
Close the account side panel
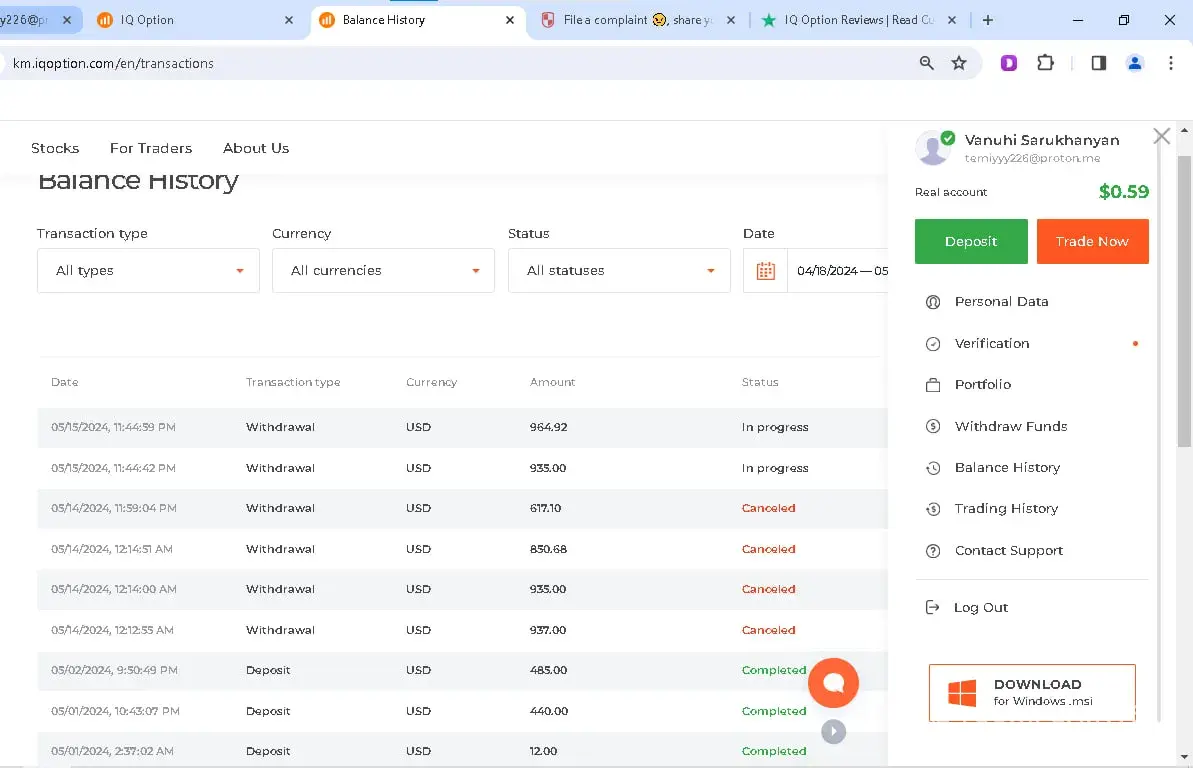(1161, 137)
